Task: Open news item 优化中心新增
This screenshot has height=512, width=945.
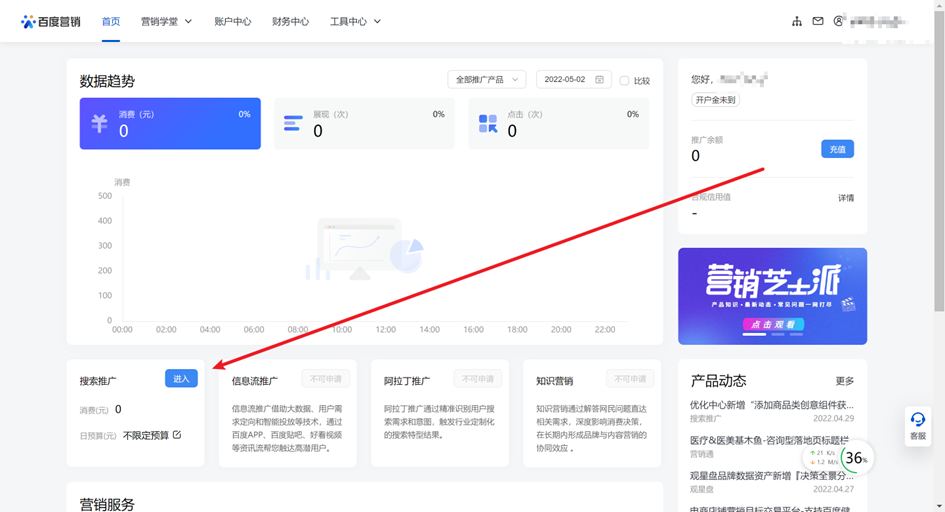Action: [772, 405]
